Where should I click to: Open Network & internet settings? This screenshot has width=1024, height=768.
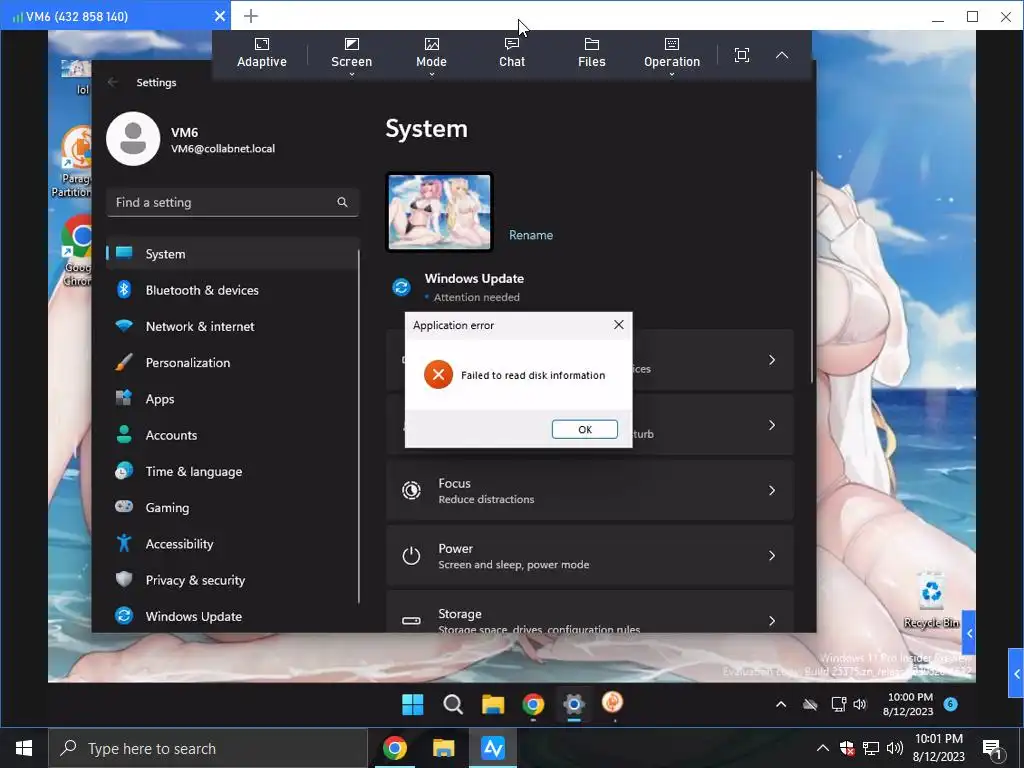[232, 327]
